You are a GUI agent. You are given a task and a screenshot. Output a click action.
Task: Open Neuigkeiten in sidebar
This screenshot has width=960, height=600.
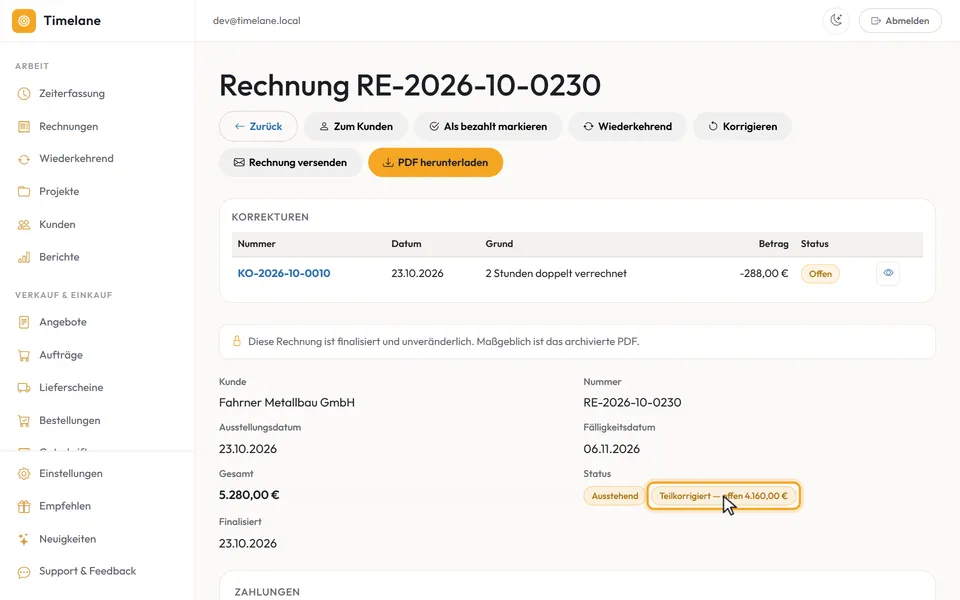[x=67, y=539]
